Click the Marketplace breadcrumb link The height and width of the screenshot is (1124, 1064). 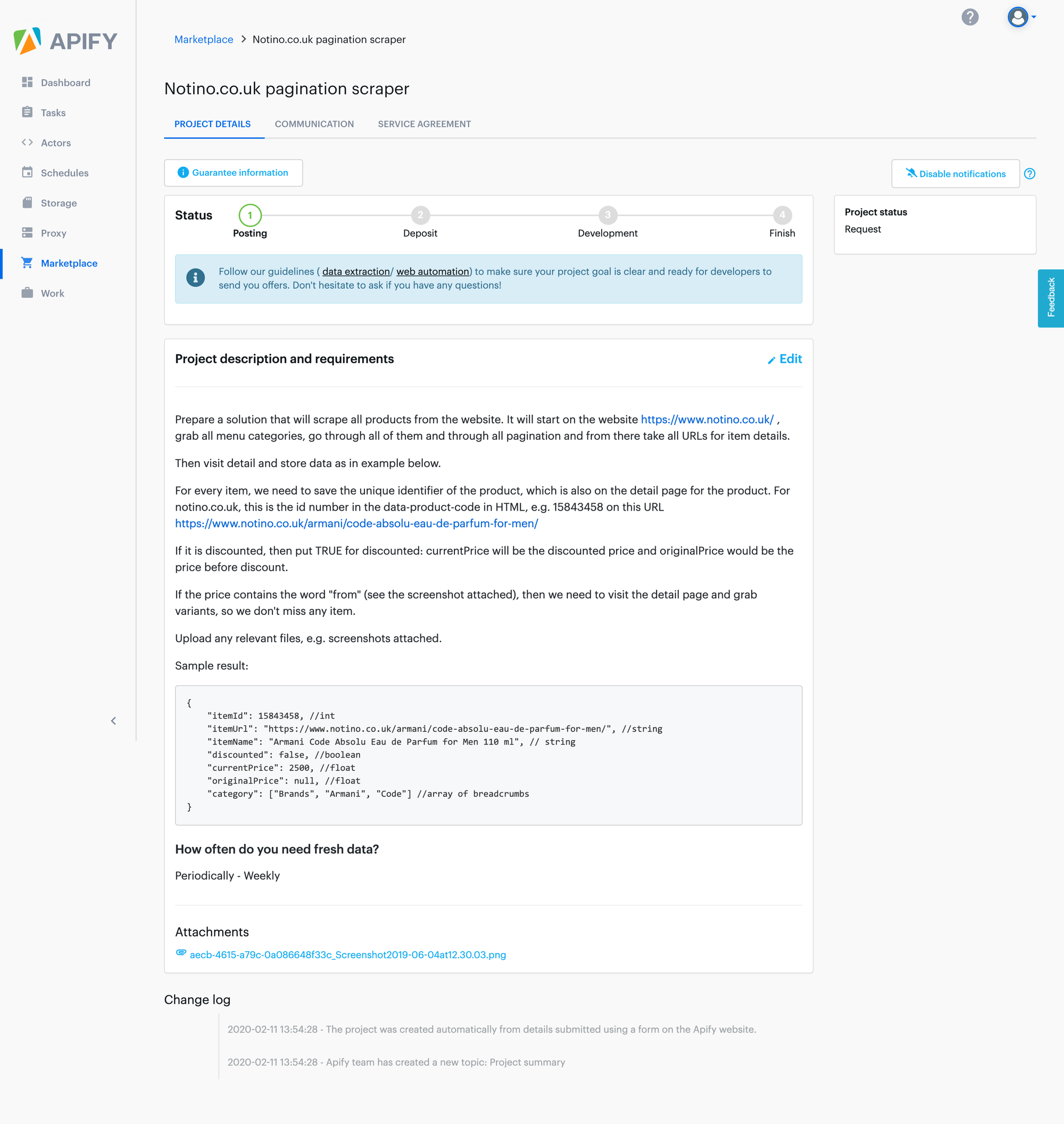tap(204, 39)
